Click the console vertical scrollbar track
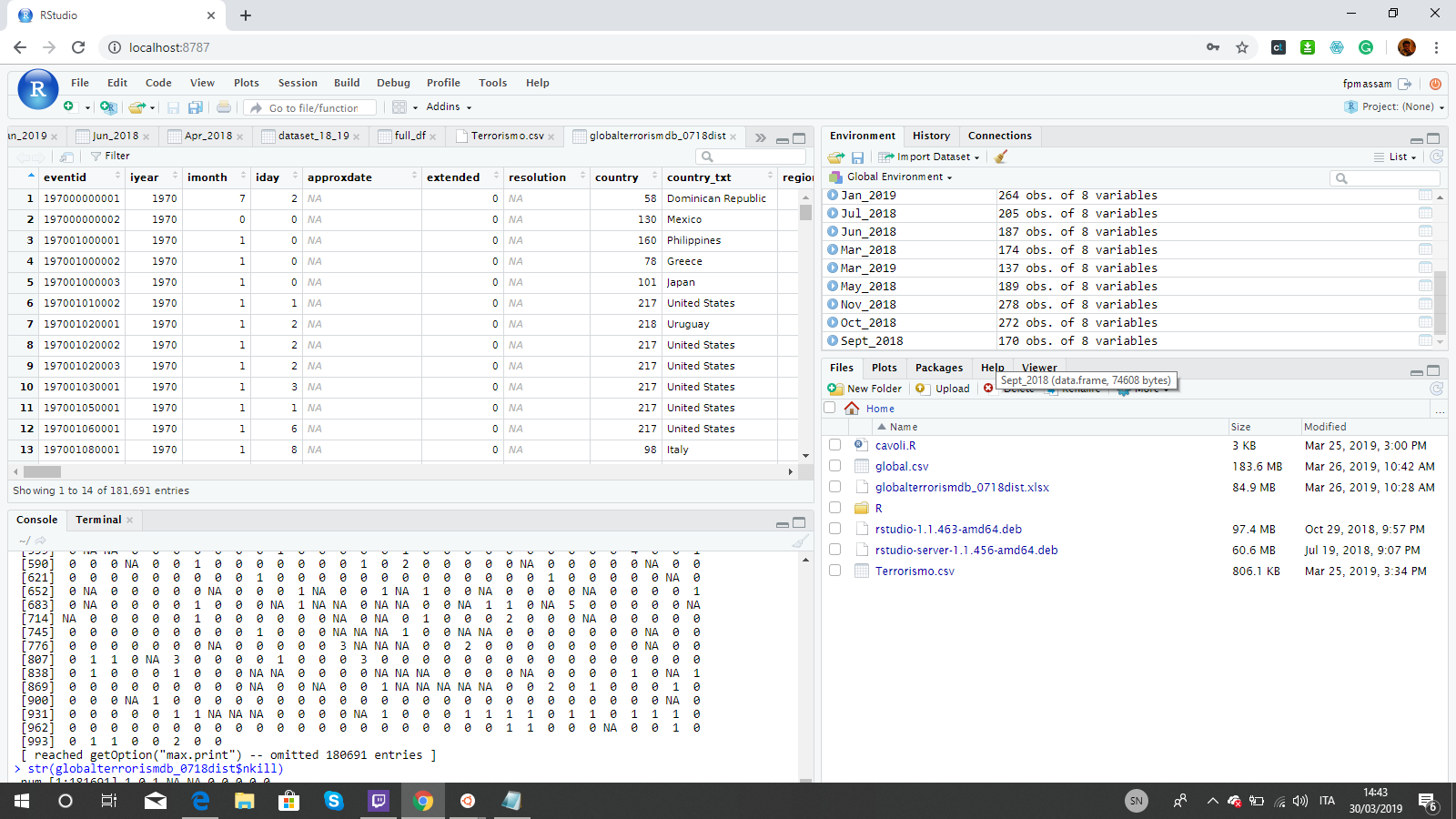The width and height of the screenshot is (1456, 819). [x=805, y=669]
